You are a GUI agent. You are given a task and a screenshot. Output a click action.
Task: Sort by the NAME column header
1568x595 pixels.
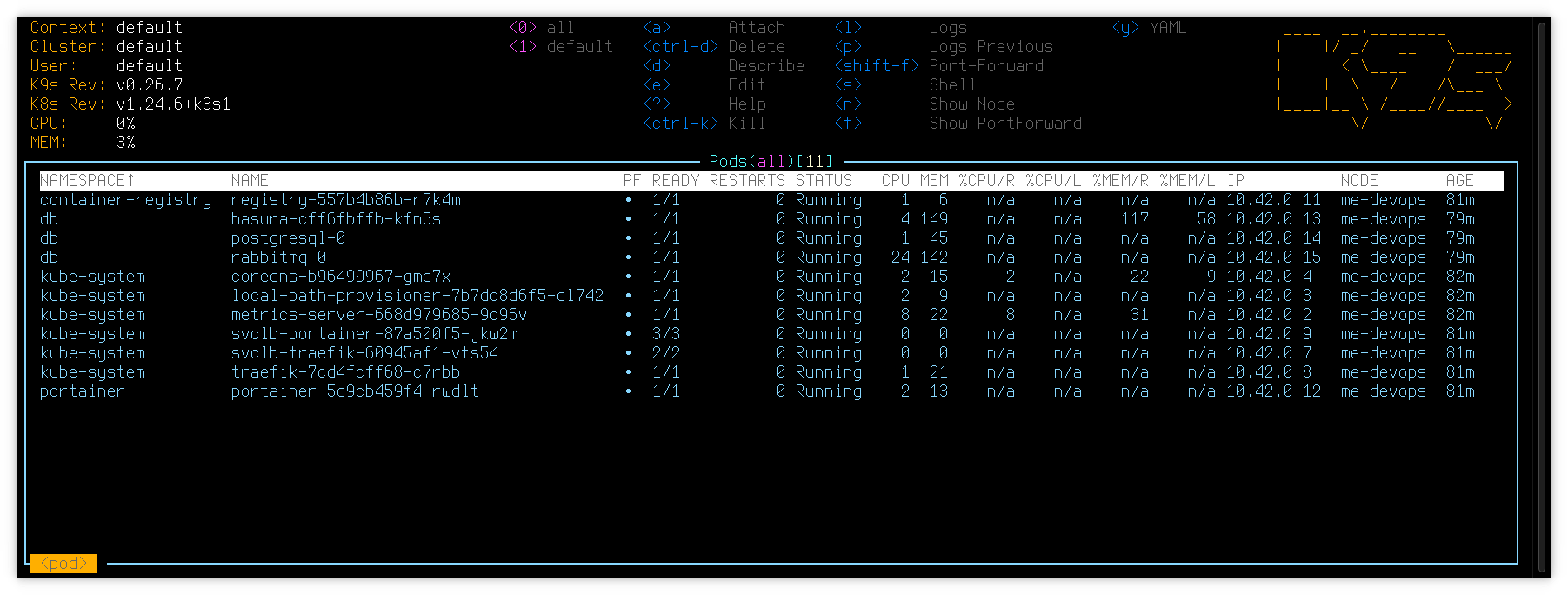(250, 181)
